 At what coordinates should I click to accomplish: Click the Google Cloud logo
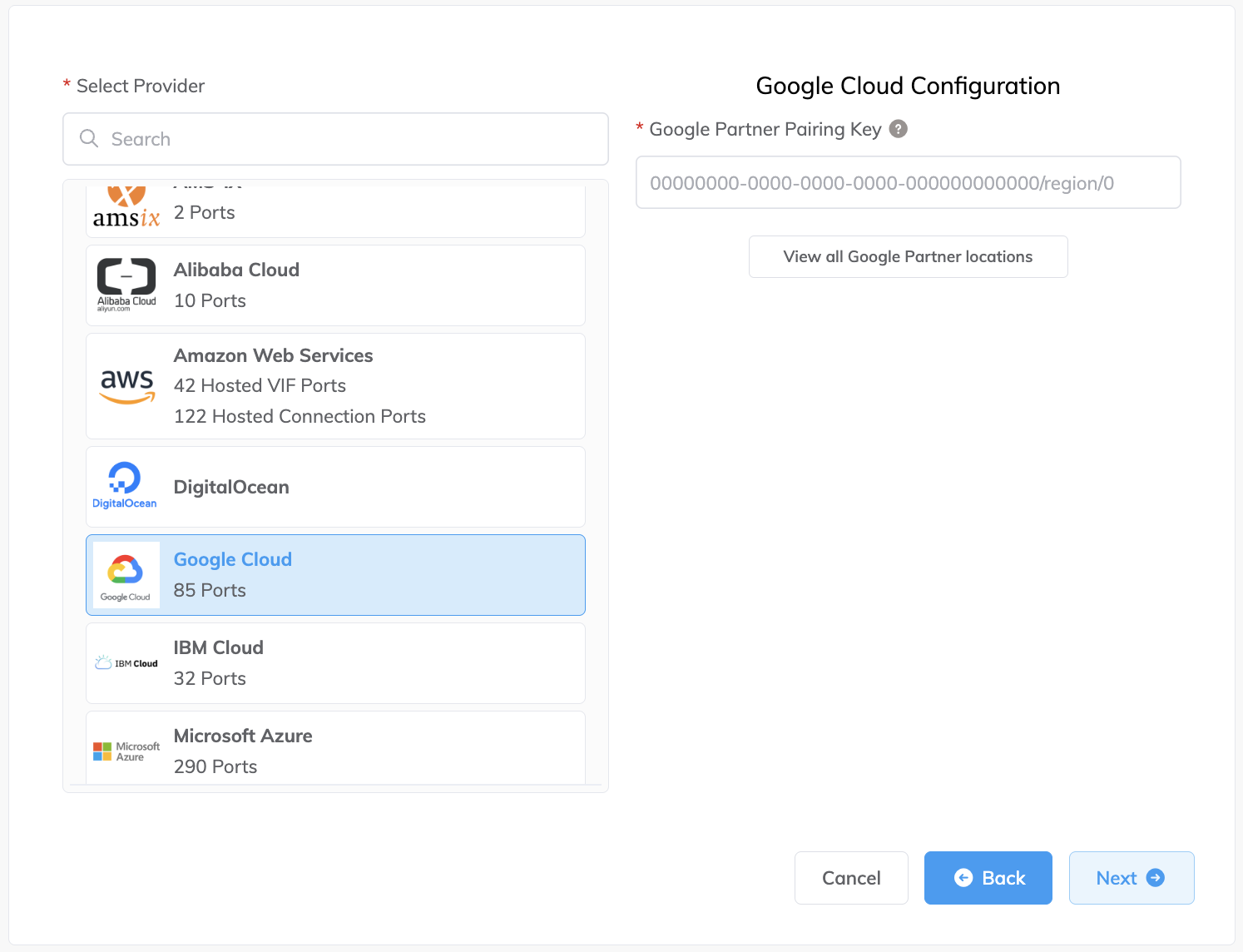(126, 575)
